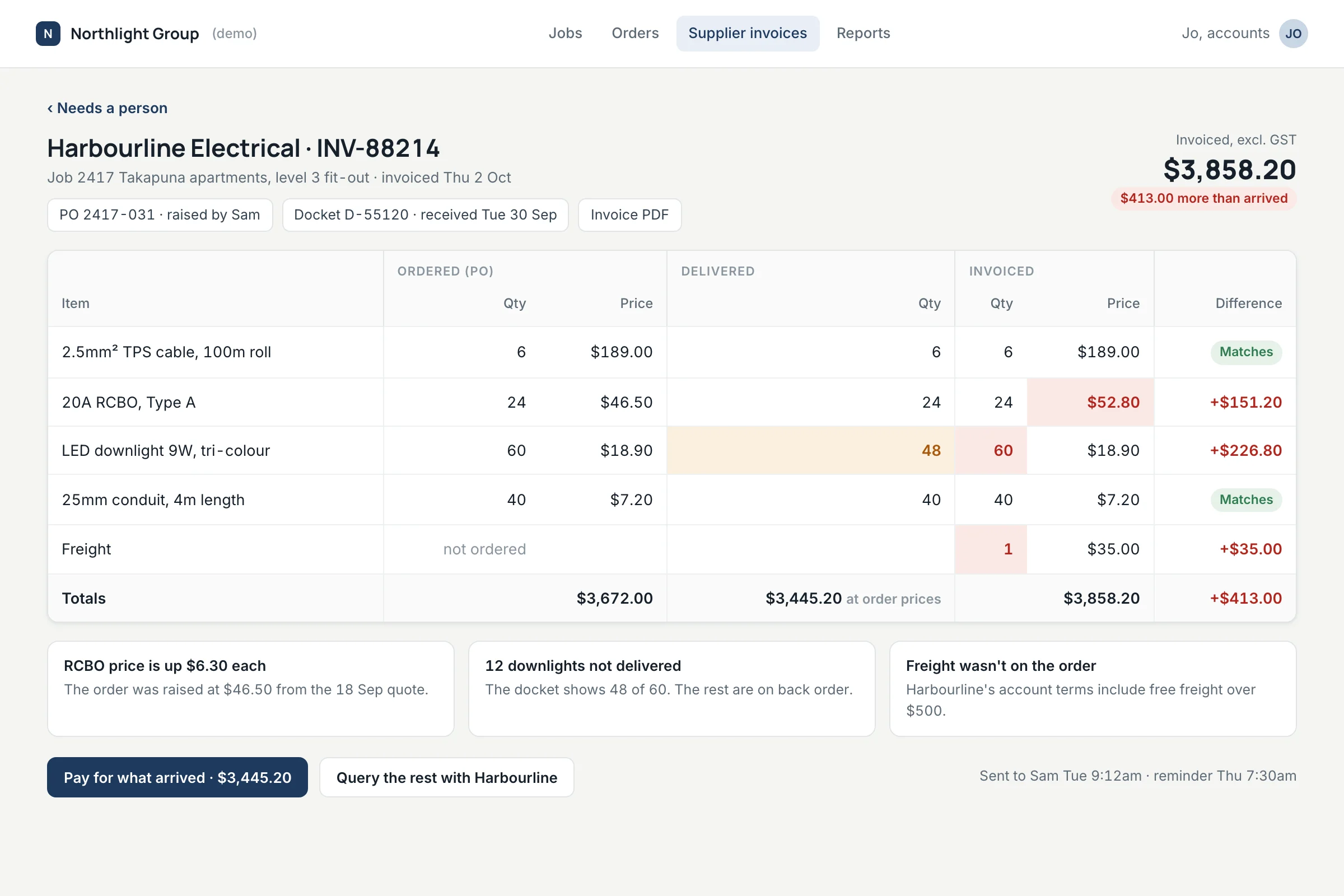Screen dimensions: 1344x896
Task: Open the Freight wasn't on the order card
Action: point(1093,689)
